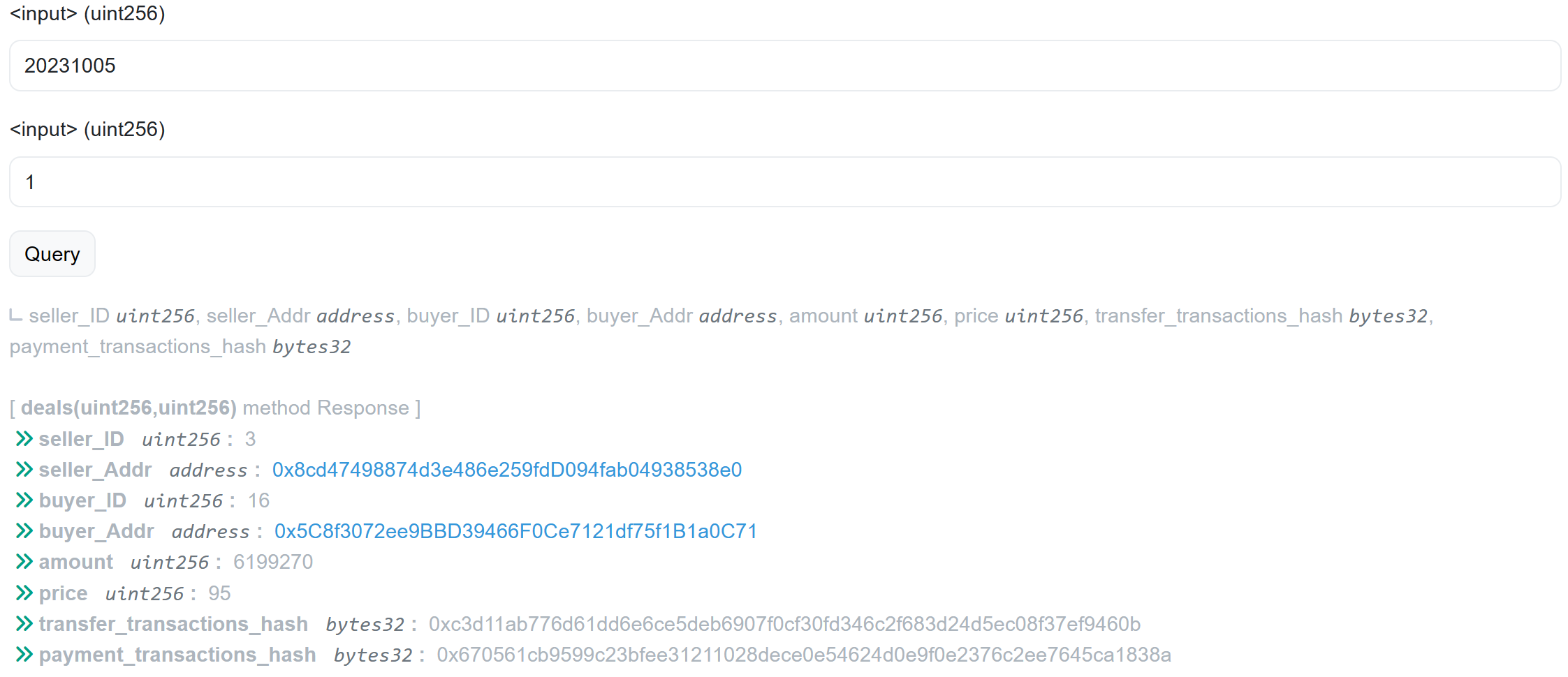Select the payment_transactions_hash value text
The image size is (1568, 677).
[804, 655]
